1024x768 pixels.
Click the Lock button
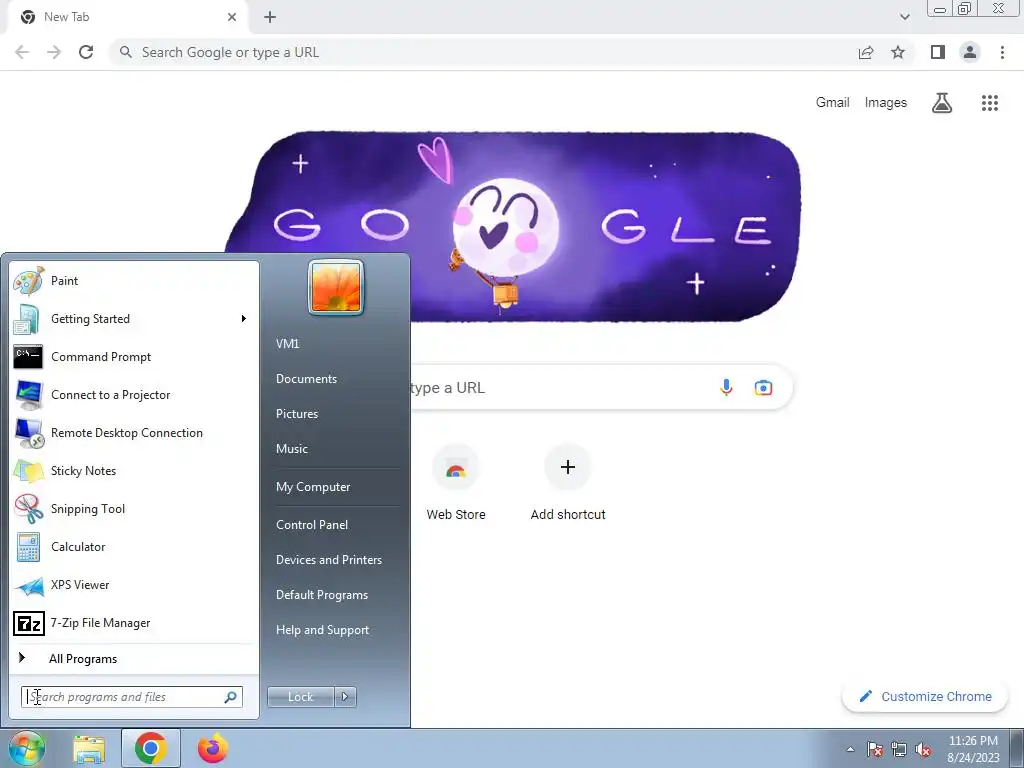(x=301, y=697)
